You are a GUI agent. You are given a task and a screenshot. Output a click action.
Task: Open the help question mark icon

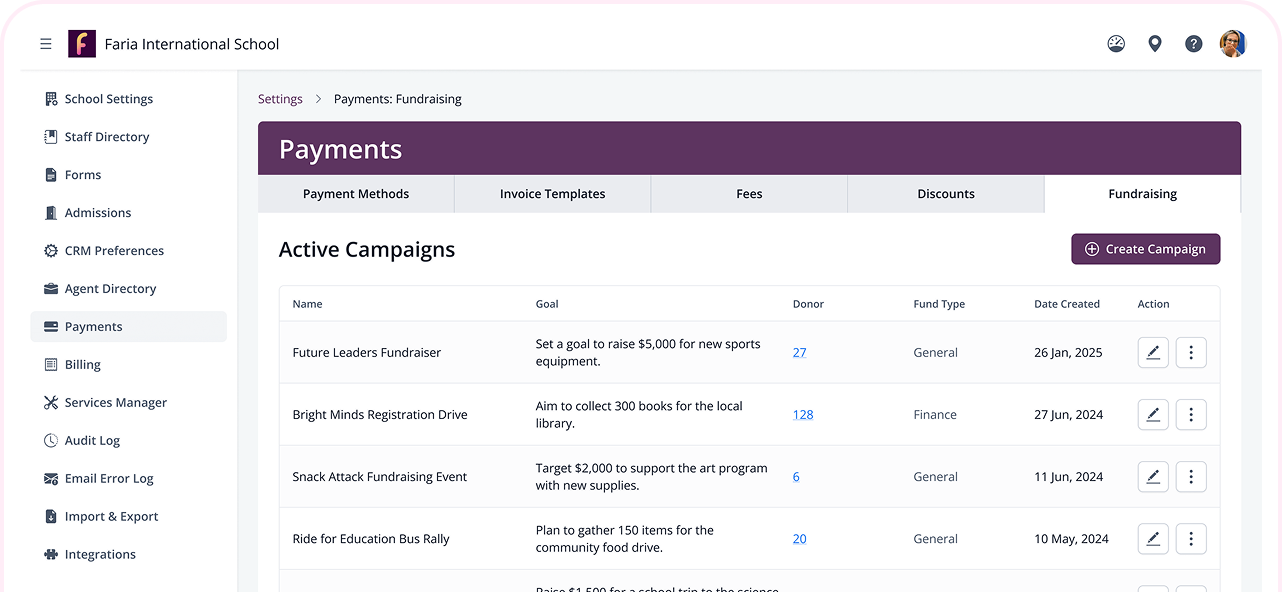pos(1193,44)
